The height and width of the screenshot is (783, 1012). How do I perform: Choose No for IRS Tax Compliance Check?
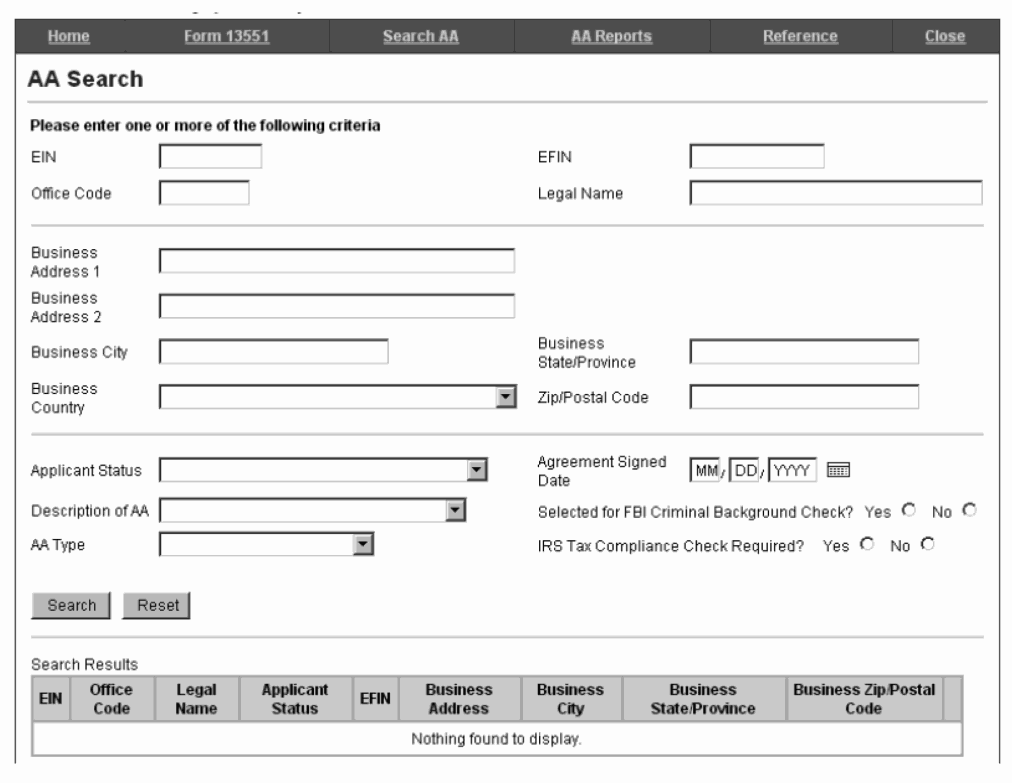pos(926,545)
